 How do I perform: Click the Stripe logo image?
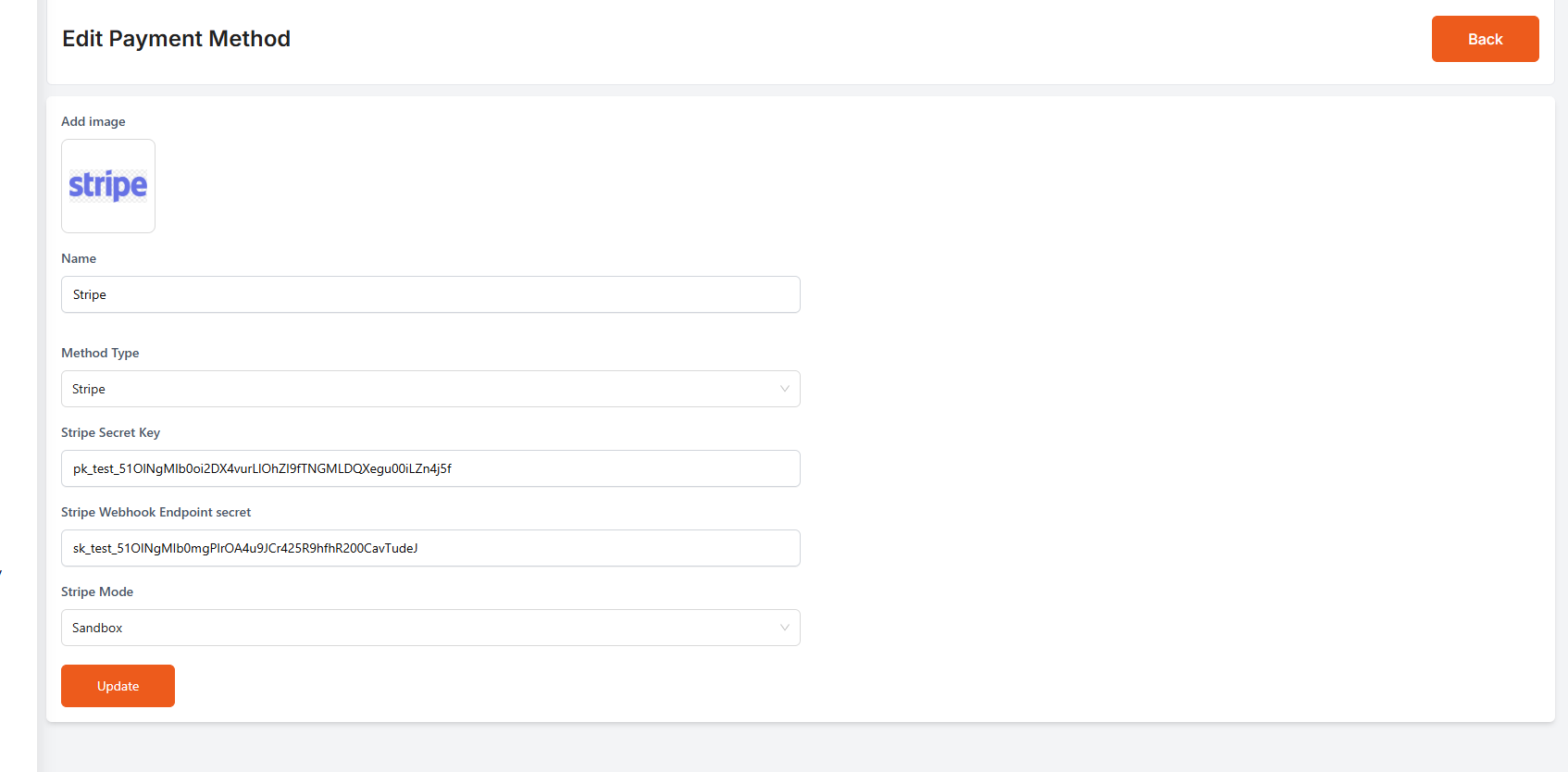[108, 186]
